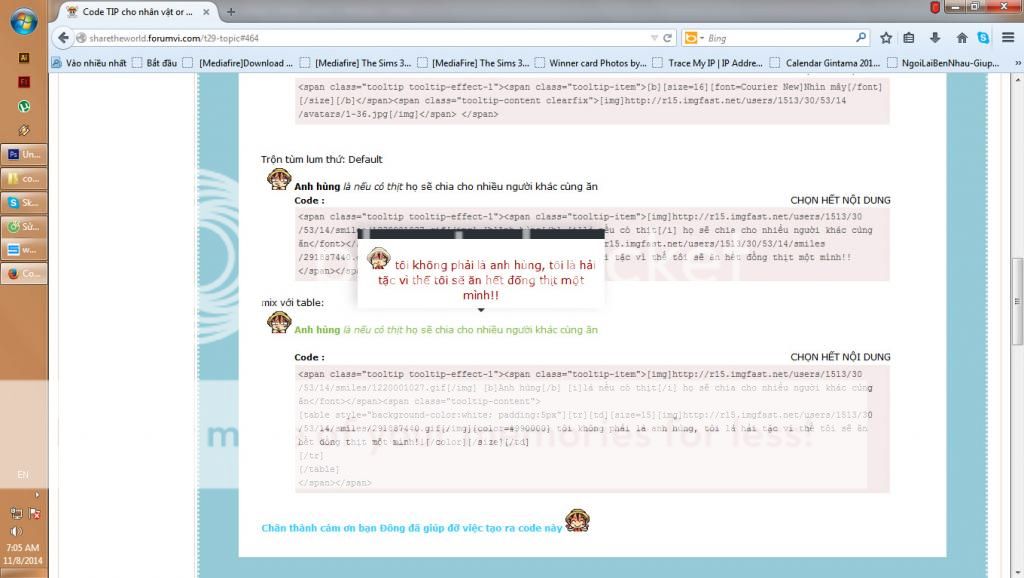Open the network tray icon

[x=16, y=513]
